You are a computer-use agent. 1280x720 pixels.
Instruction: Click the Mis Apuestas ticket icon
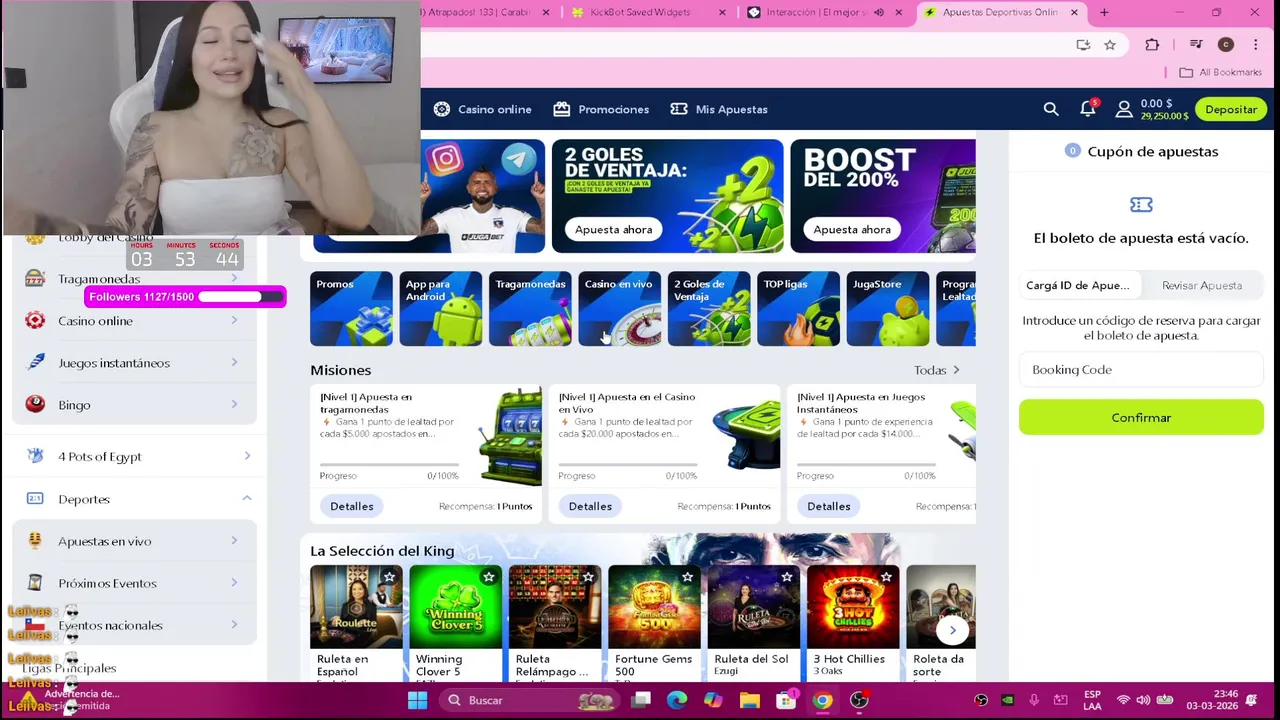(x=679, y=109)
